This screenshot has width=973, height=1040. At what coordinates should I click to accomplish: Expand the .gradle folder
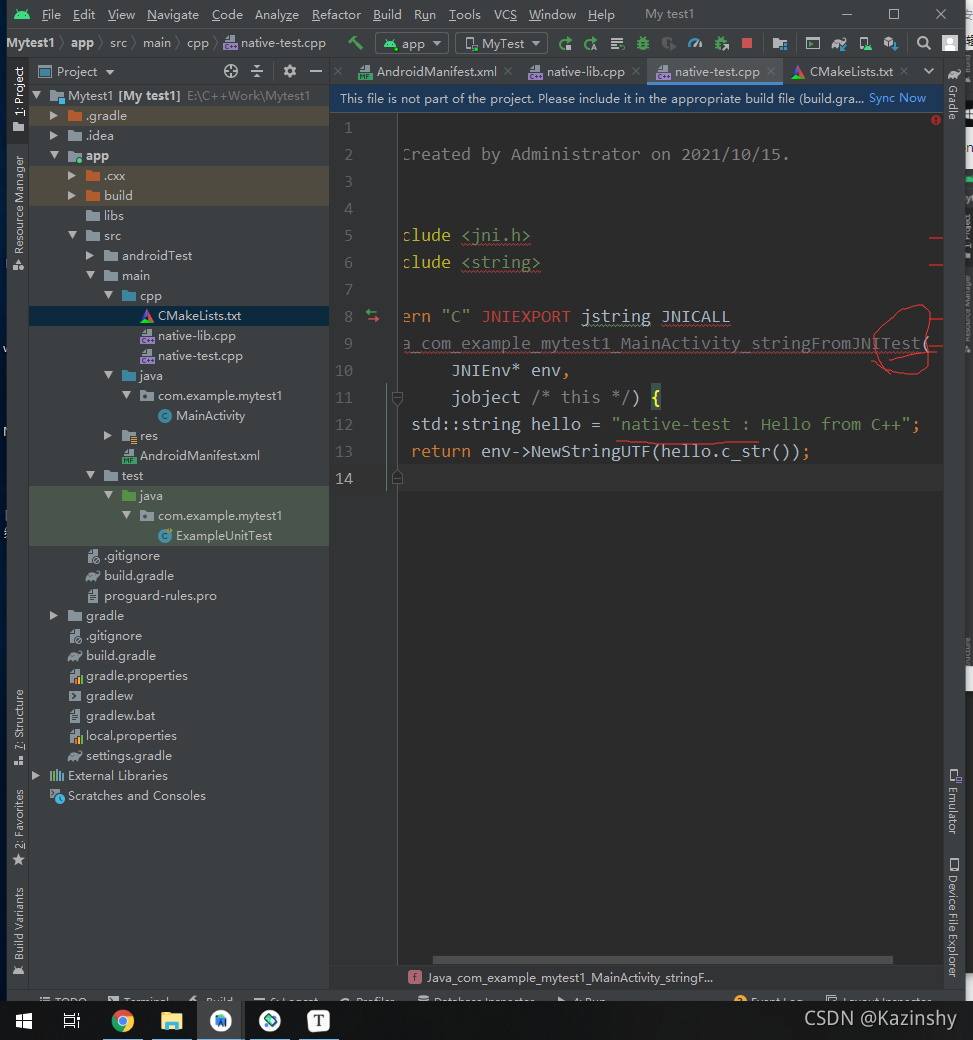(54, 115)
